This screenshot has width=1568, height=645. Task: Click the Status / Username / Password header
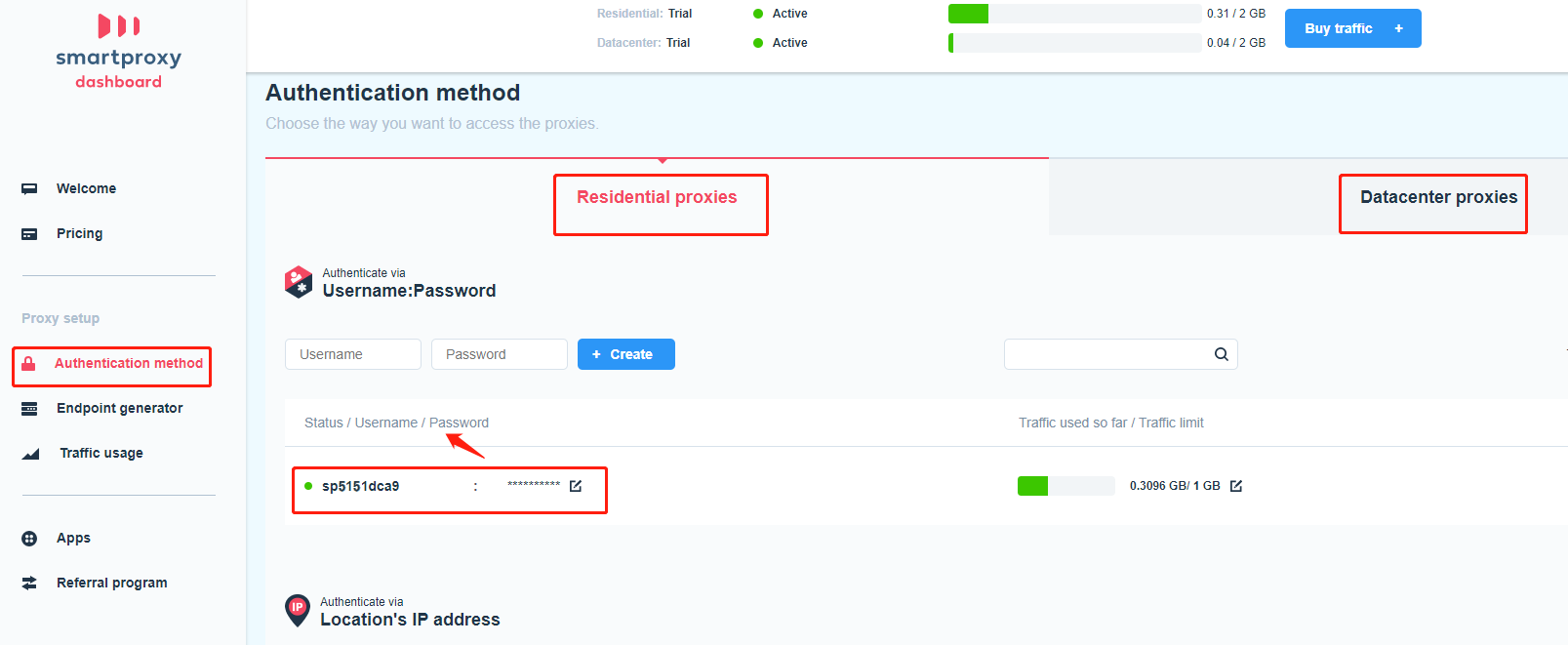[x=396, y=423]
